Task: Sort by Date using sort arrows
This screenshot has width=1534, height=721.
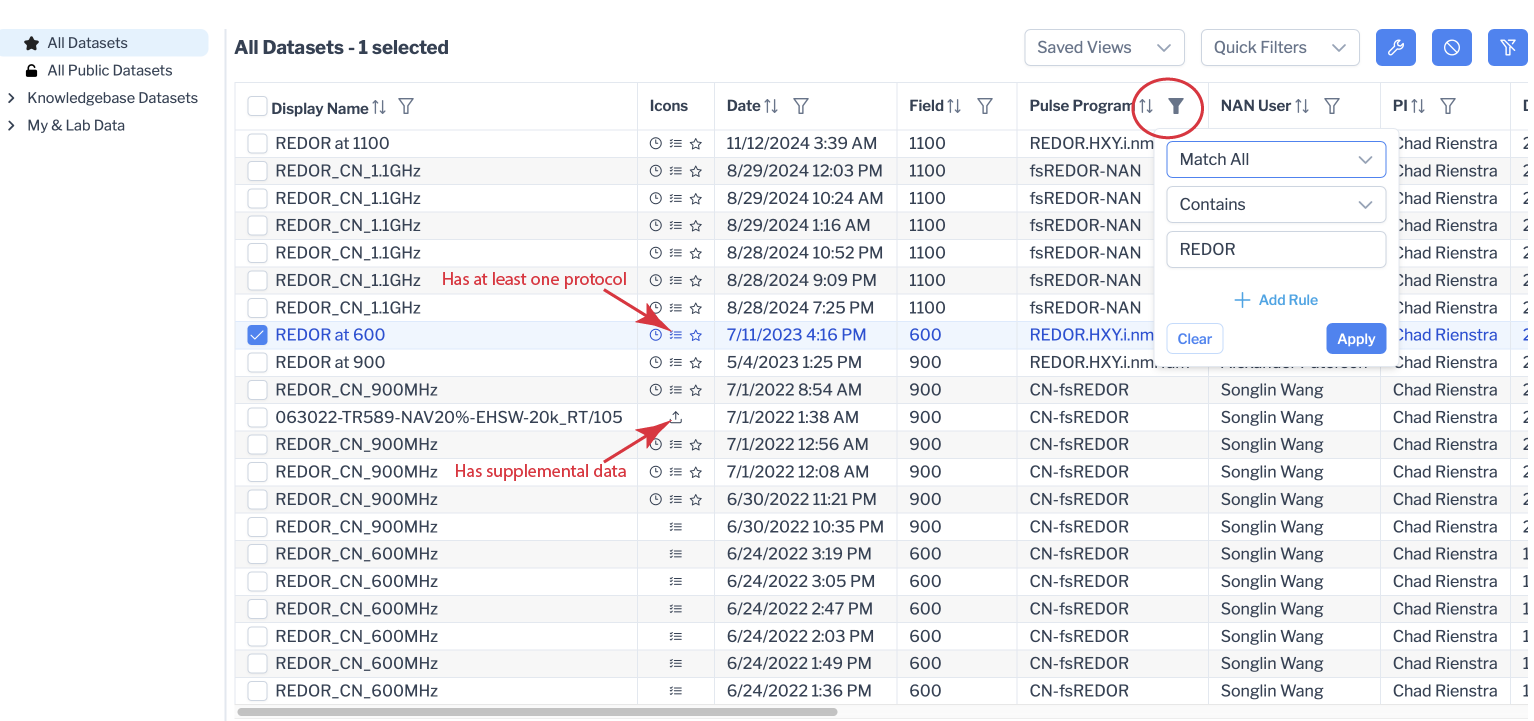Action: 771,106
